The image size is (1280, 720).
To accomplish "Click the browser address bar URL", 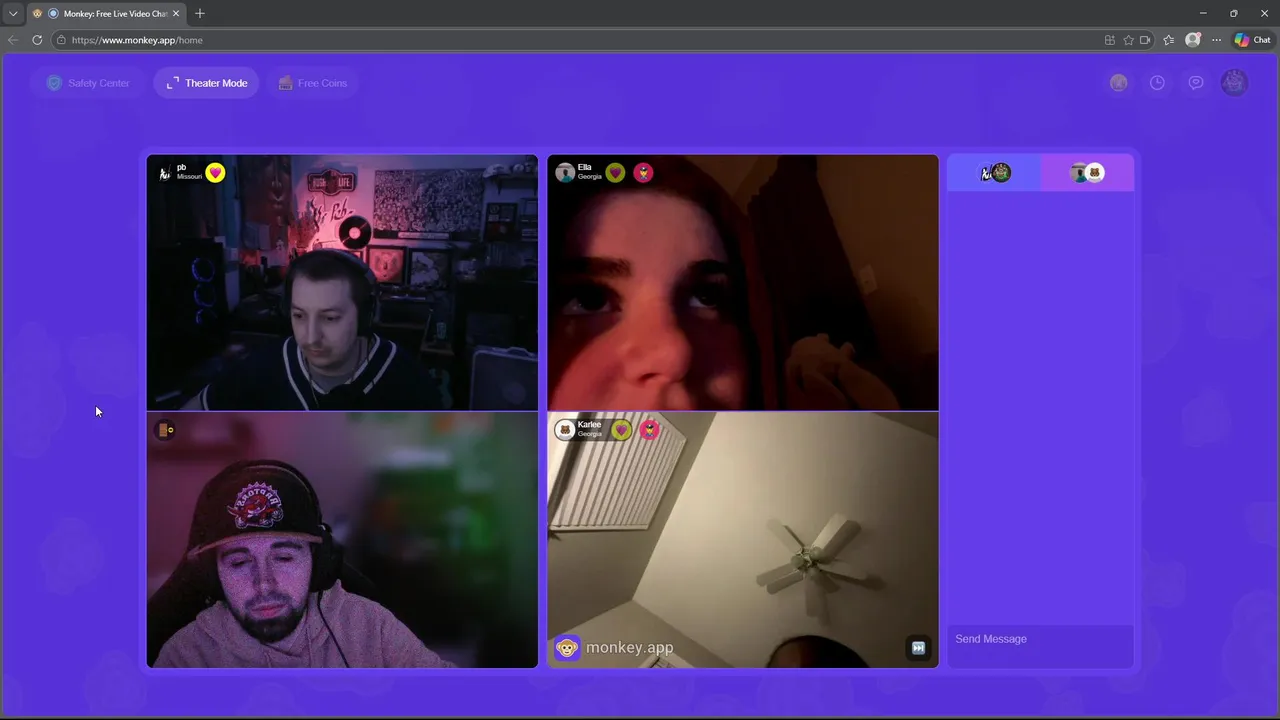I will coord(137,40).
